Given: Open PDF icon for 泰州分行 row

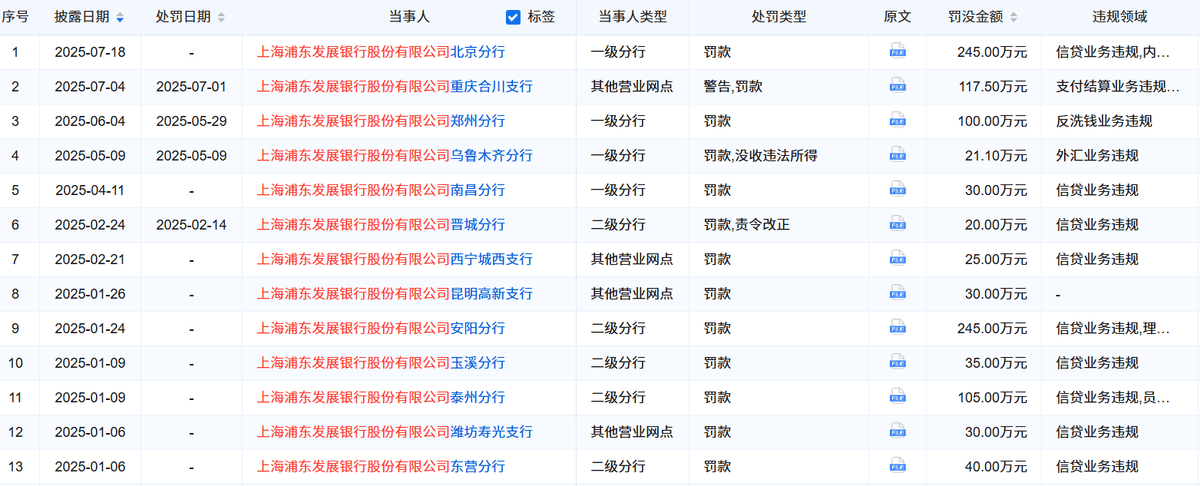Looking at the screenshot, I should pyautogui.click(x=898, y=398).
